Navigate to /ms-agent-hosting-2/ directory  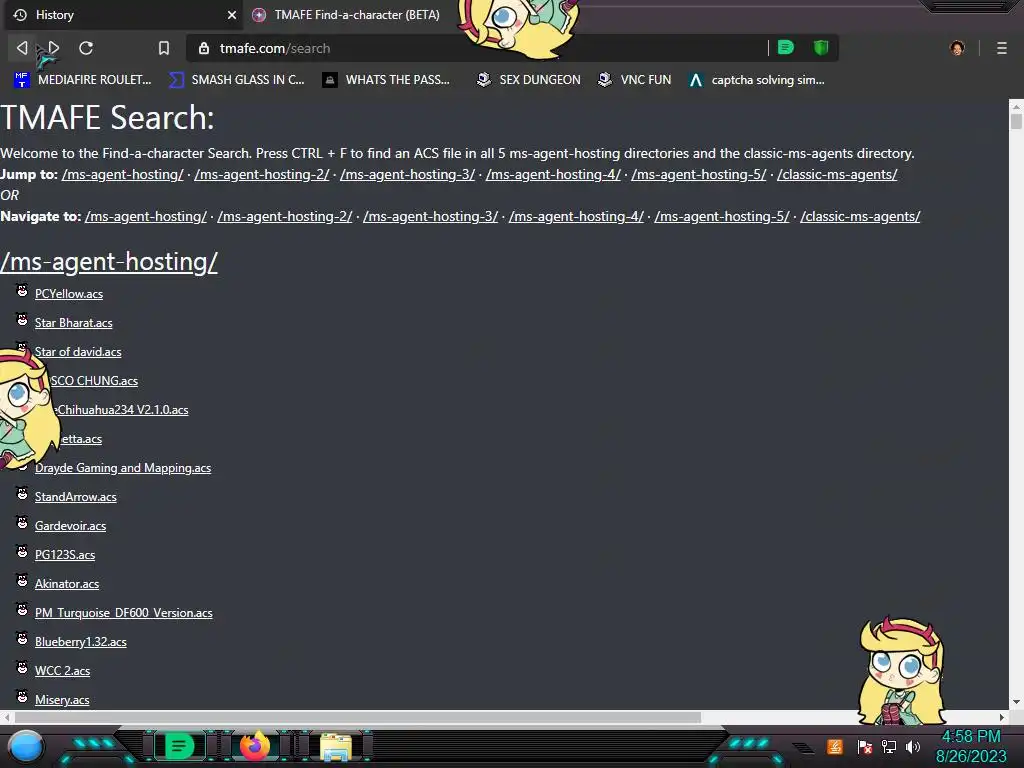coord(284,216)
